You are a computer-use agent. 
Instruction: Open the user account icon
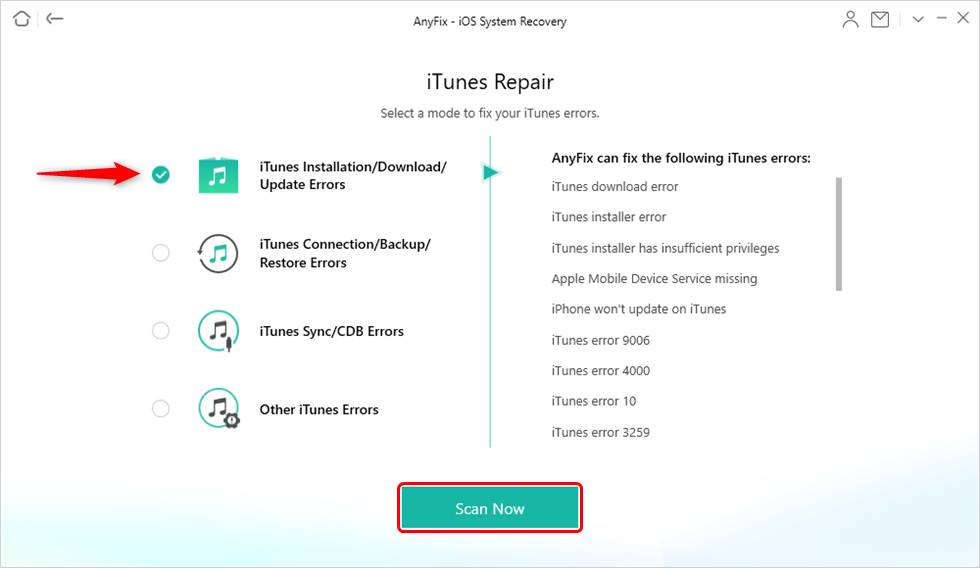coord(850,19)
